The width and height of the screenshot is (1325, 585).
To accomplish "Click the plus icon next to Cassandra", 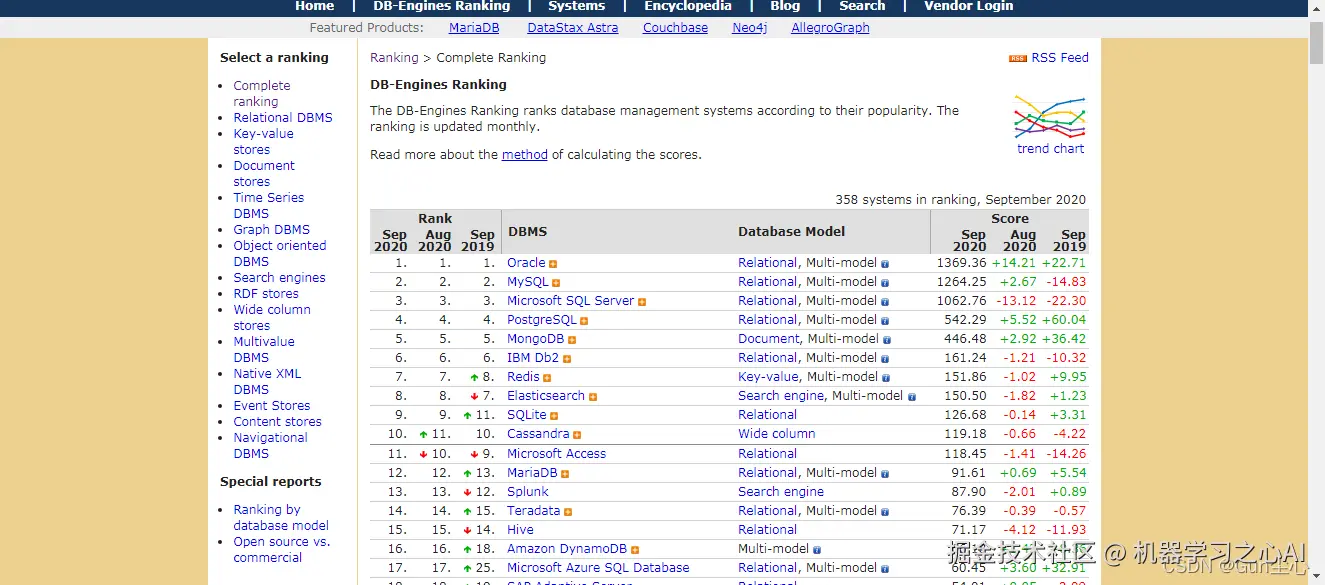I will (577, 435).
